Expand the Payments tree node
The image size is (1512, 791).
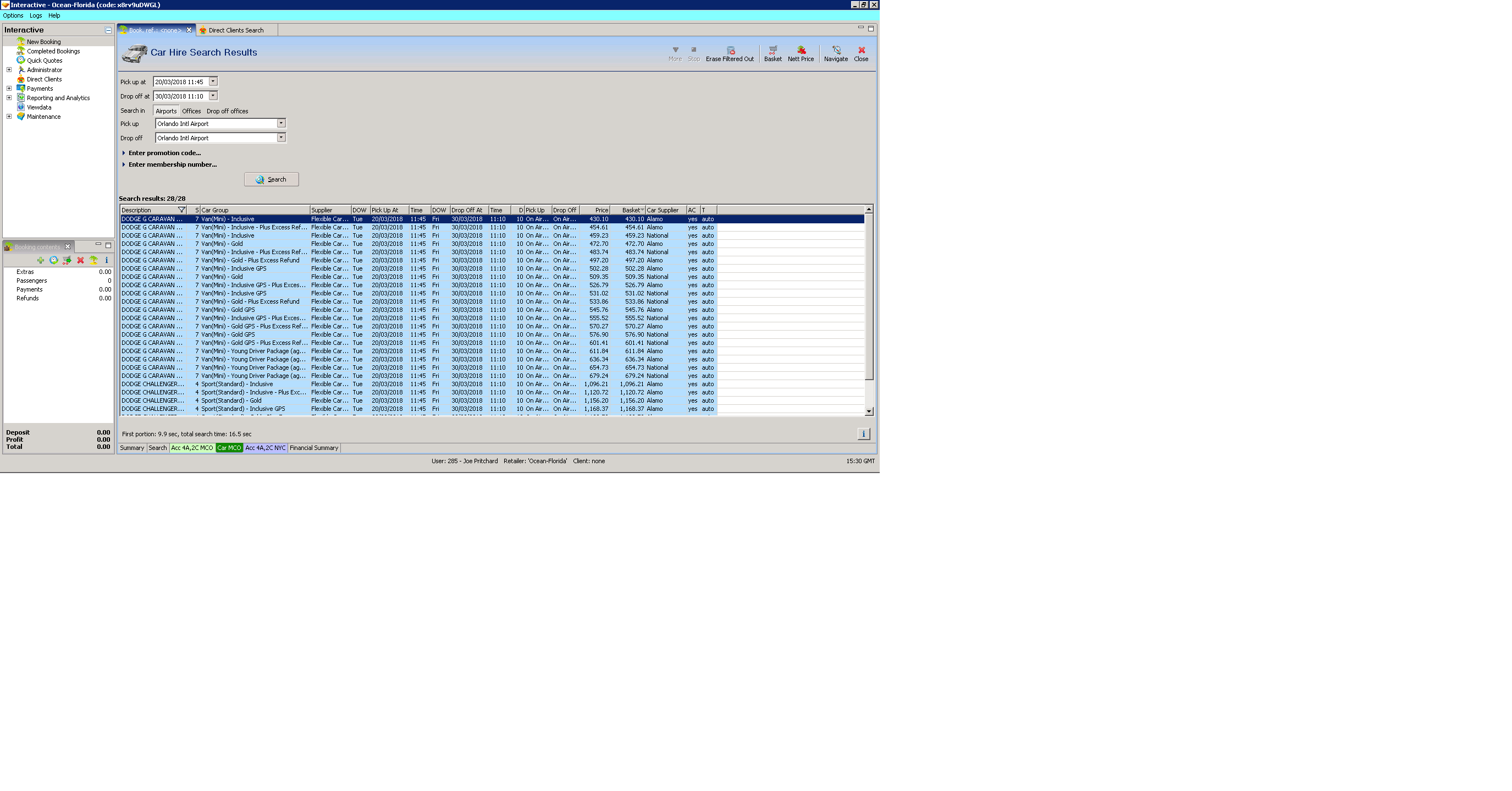(9, 89)
